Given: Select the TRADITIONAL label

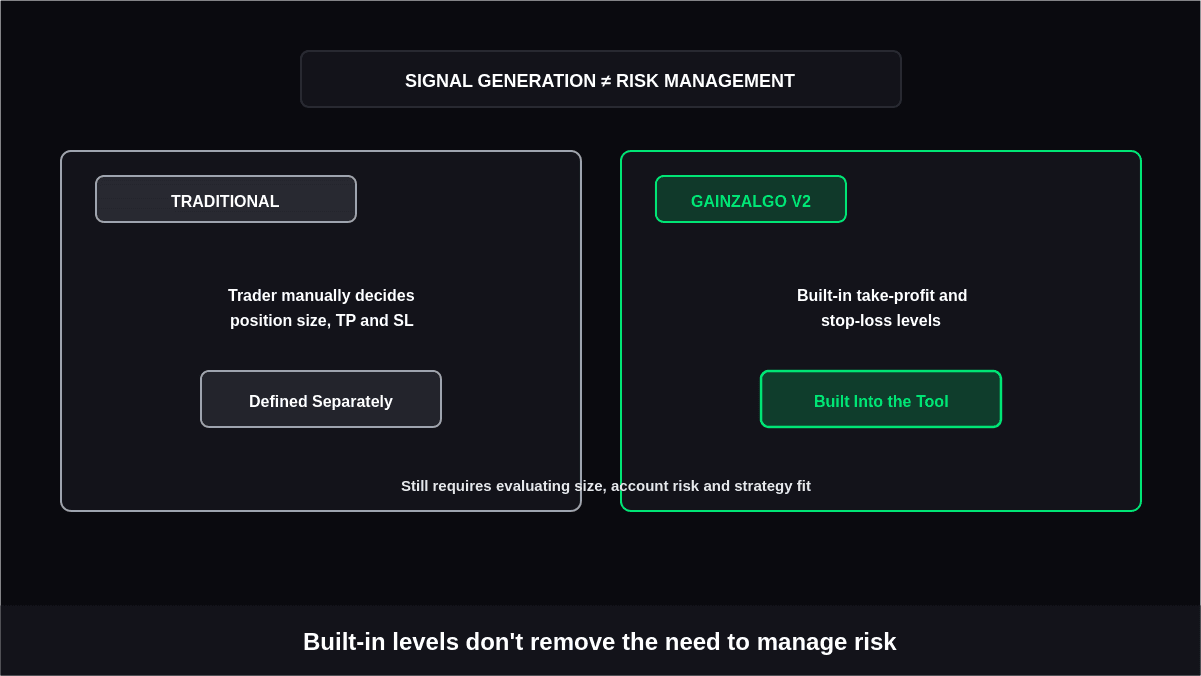Looking at the screenshot, I should click(x=226, y=200).
